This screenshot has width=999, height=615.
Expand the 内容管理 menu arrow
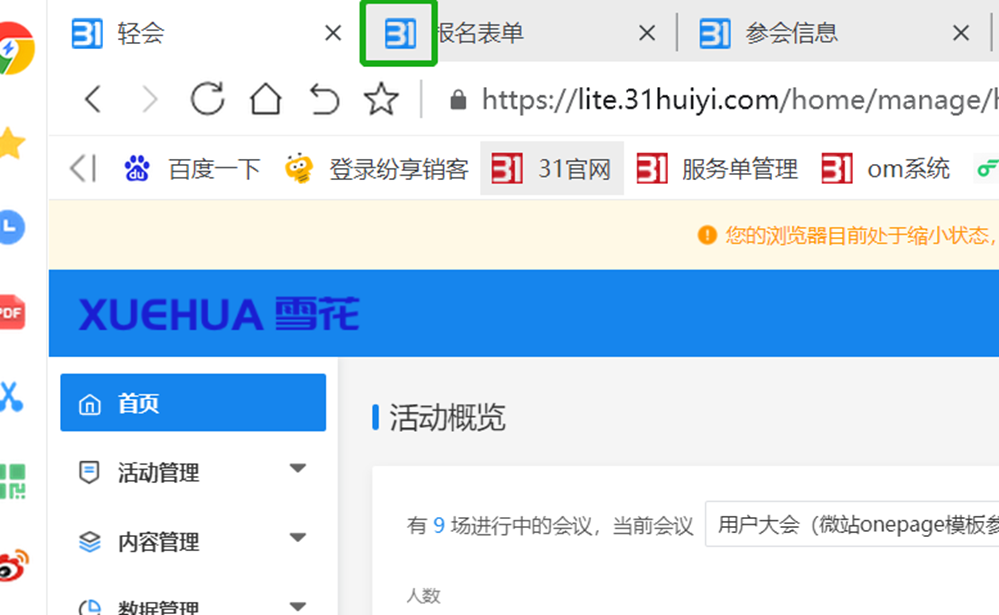pos(297,538)
